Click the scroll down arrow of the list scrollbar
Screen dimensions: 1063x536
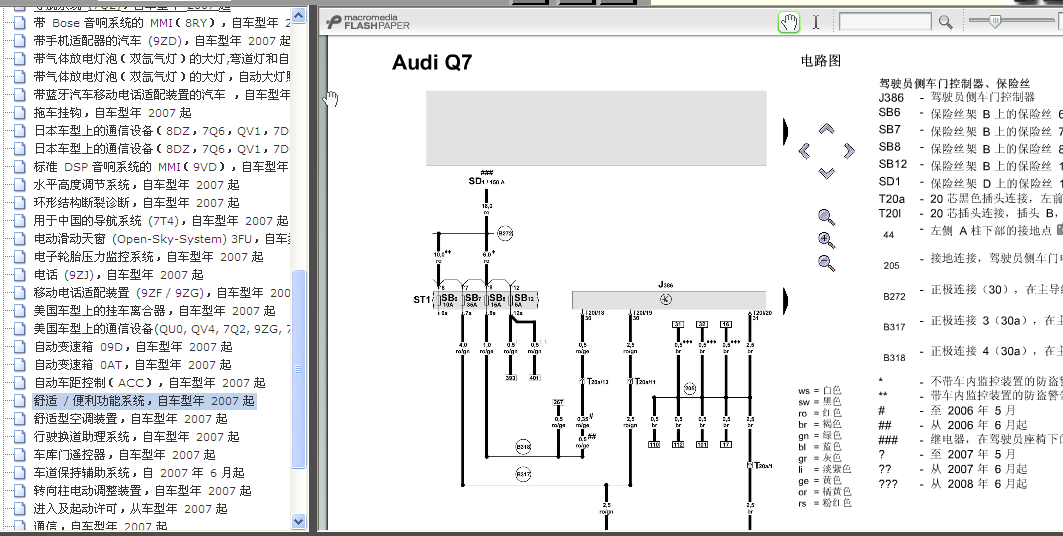click(298, 521)
